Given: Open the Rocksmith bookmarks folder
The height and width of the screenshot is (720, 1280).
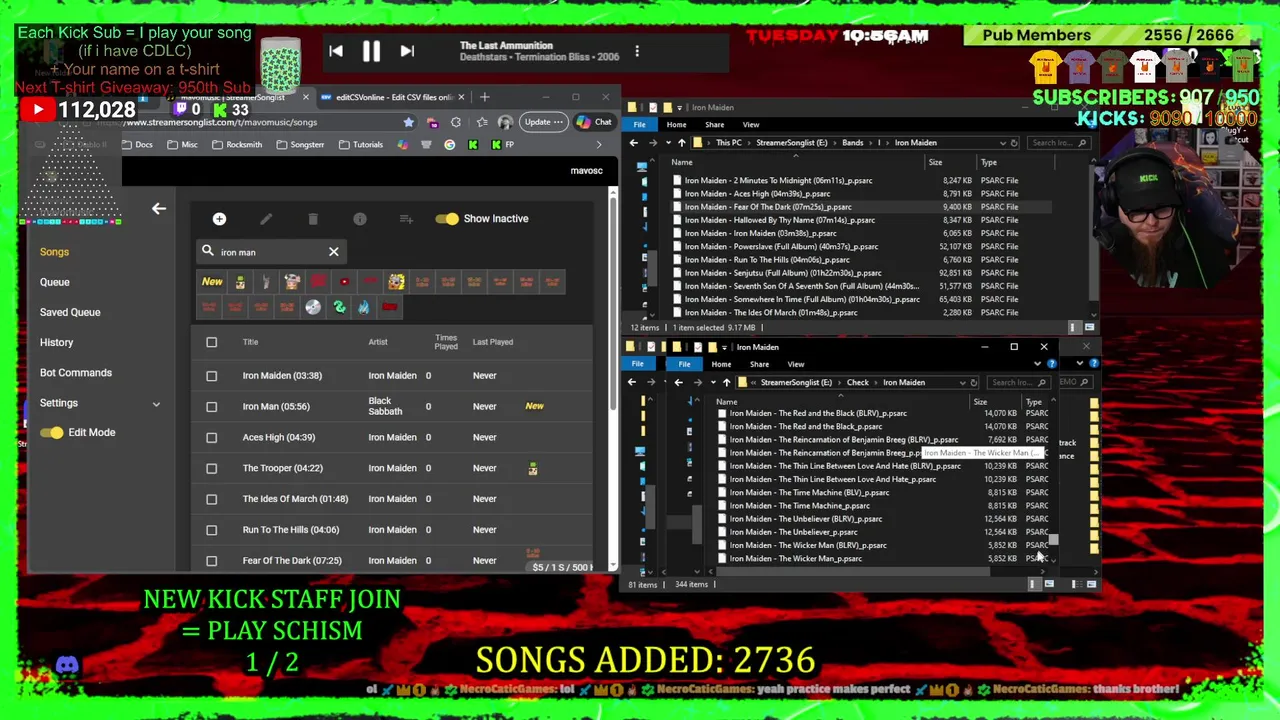Looking at the screenshot, I should pos(236,144).
